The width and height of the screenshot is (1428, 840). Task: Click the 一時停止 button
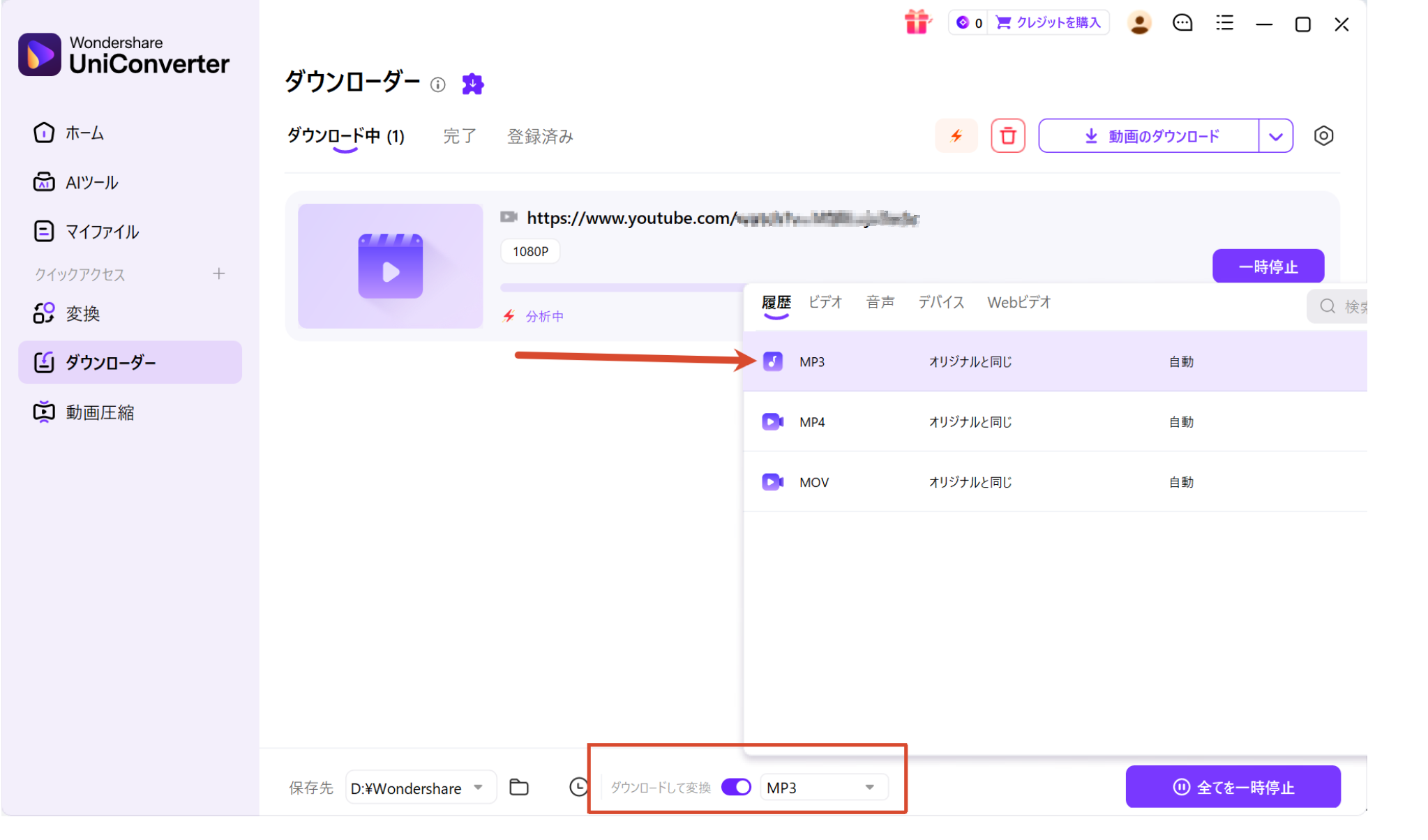[1268, 267]
